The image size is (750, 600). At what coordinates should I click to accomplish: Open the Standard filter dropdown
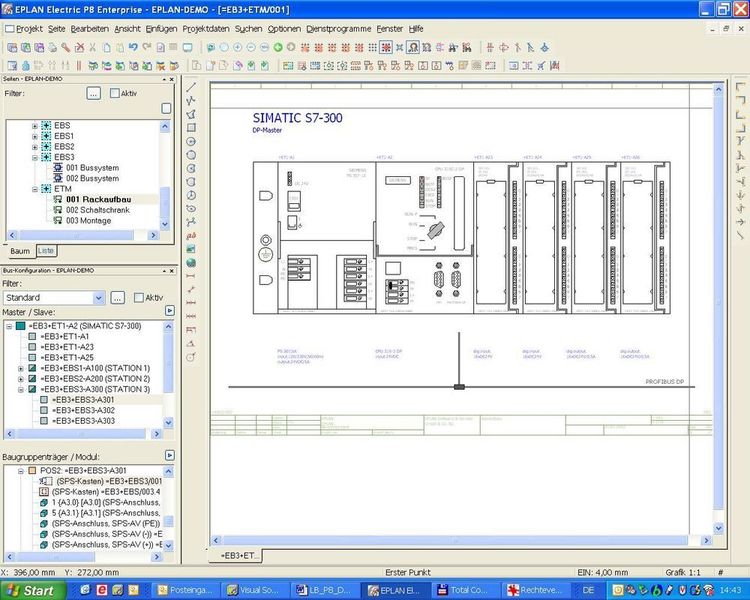pos(99,298)
